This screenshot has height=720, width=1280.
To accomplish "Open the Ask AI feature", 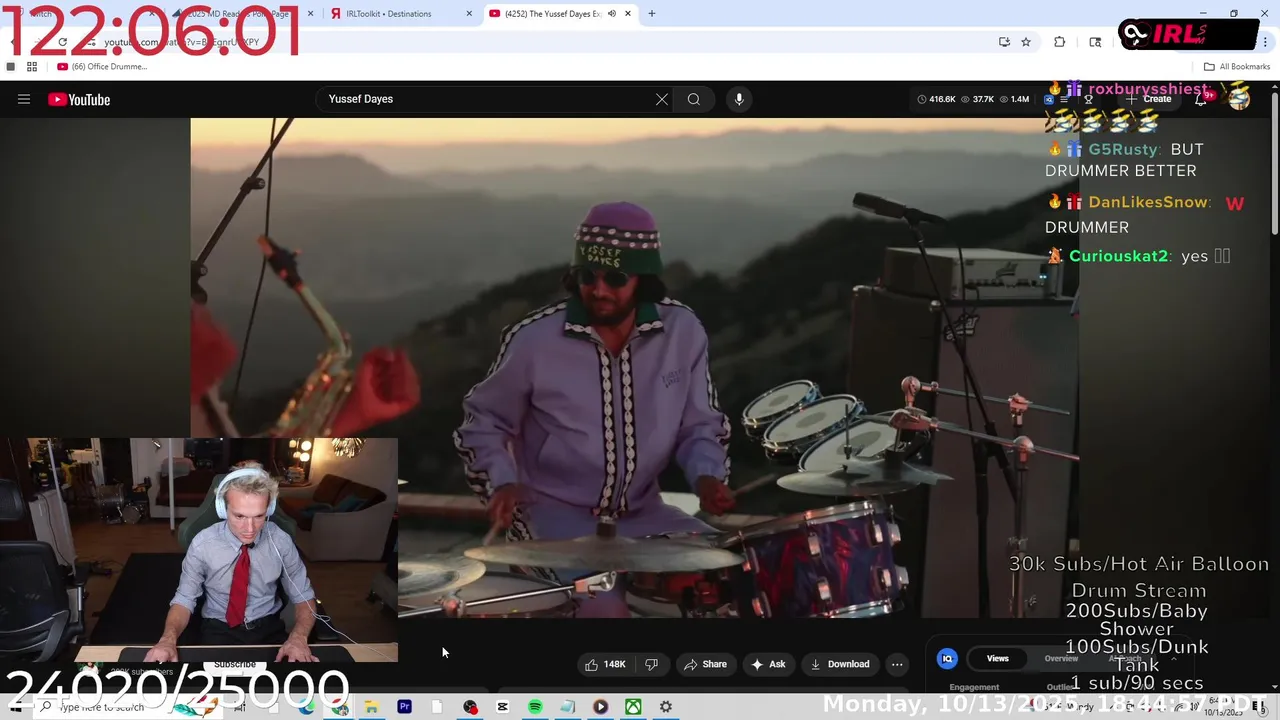I will [768, 664].
